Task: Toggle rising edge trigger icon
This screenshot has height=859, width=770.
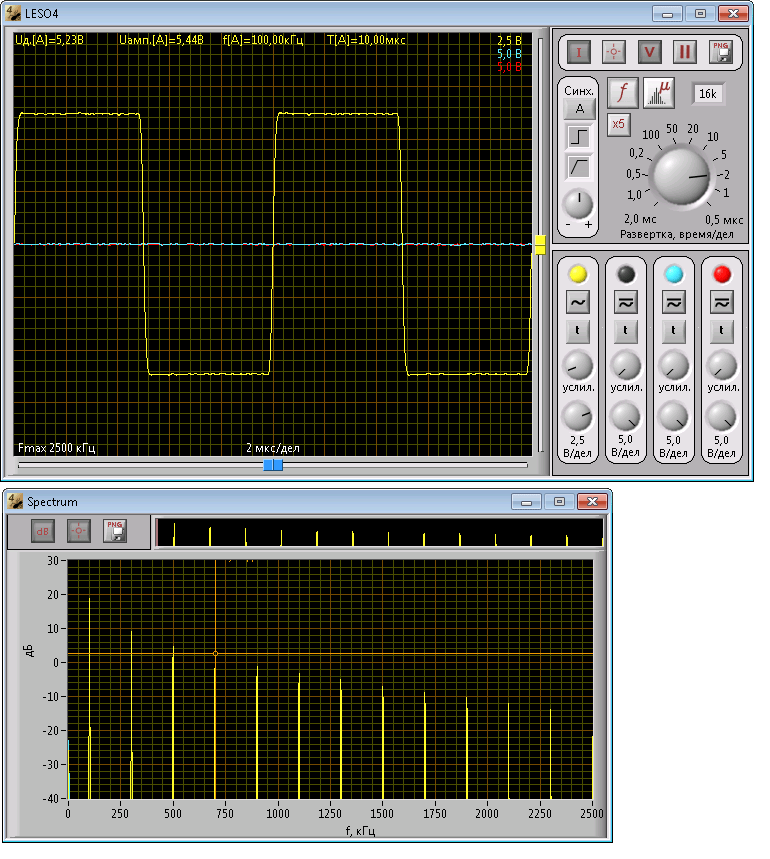Action: 579,136
